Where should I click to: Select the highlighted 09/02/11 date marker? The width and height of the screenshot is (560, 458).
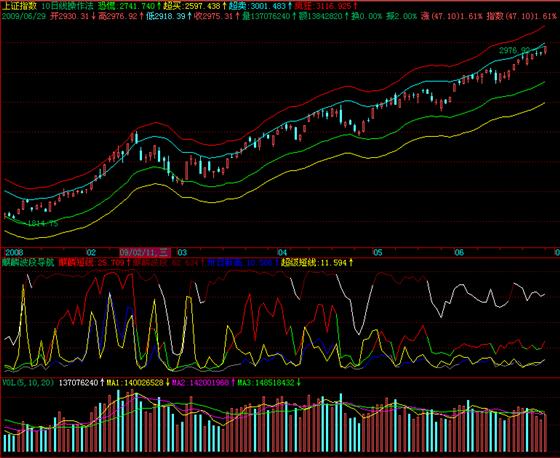coord(145,253)
